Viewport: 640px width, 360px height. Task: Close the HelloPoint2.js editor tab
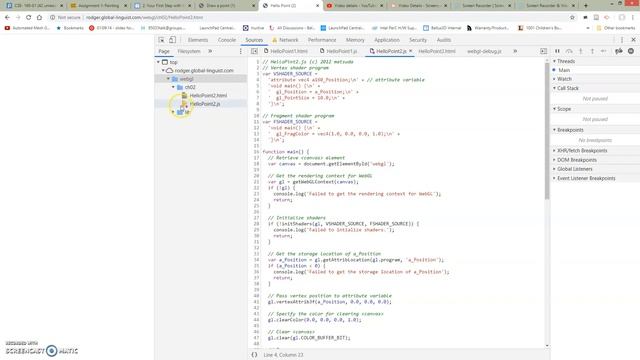click(x=411, y=51)
